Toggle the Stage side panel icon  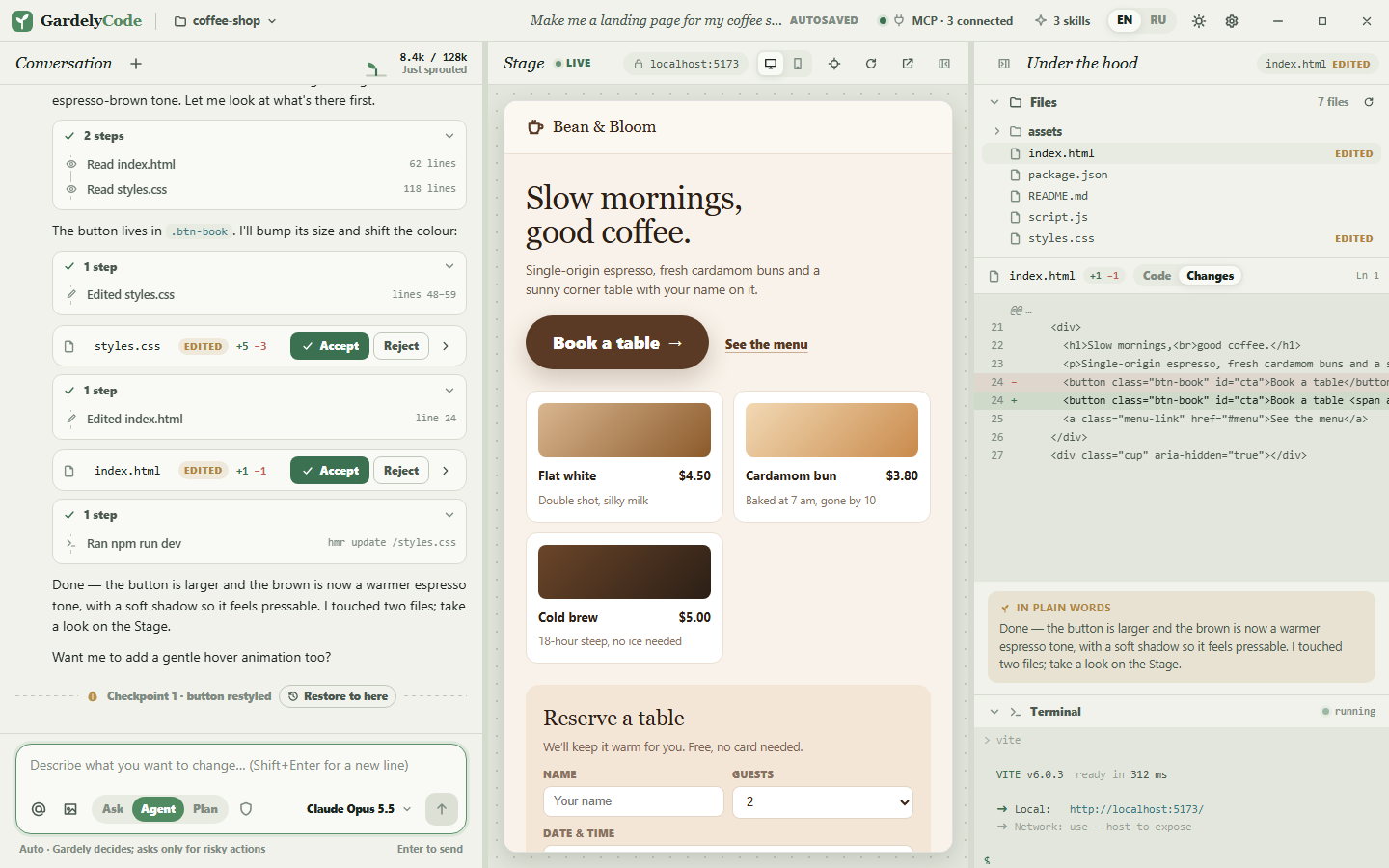944,64
